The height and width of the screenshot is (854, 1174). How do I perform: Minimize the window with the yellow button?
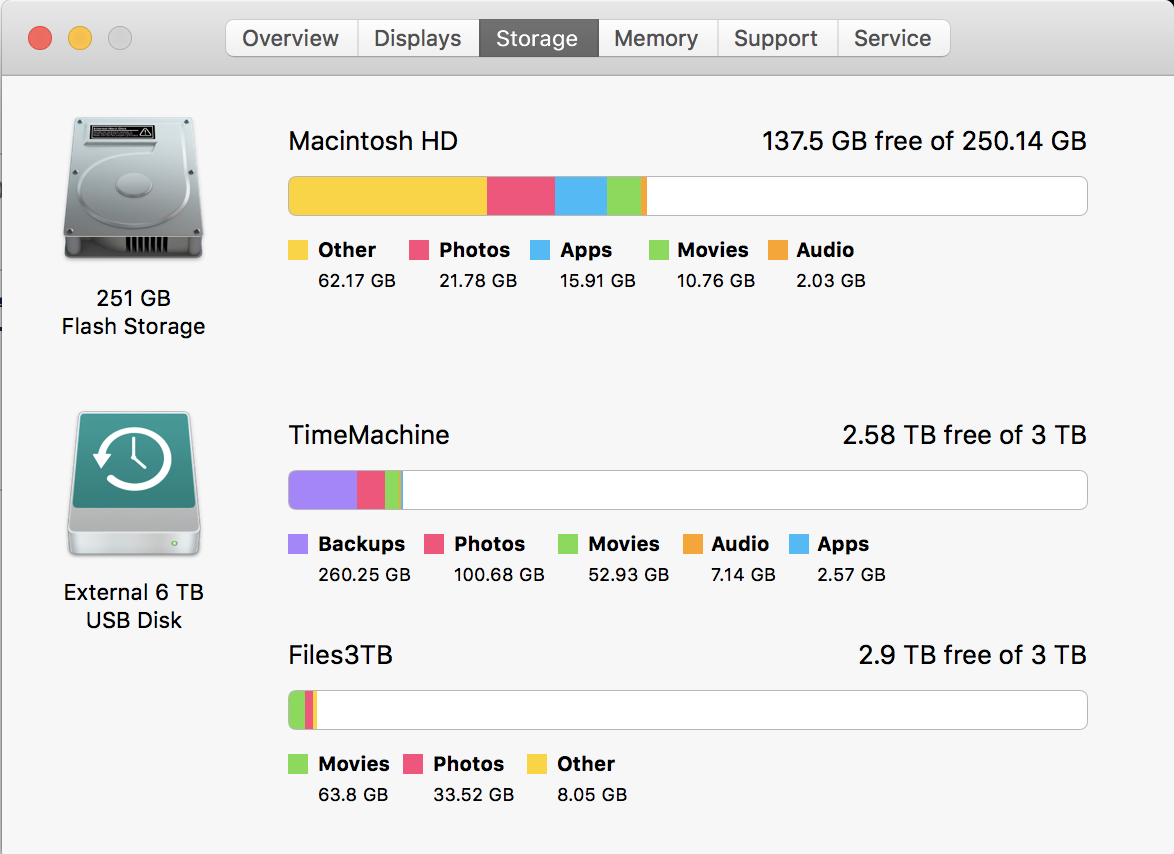[x=80, y=37]
